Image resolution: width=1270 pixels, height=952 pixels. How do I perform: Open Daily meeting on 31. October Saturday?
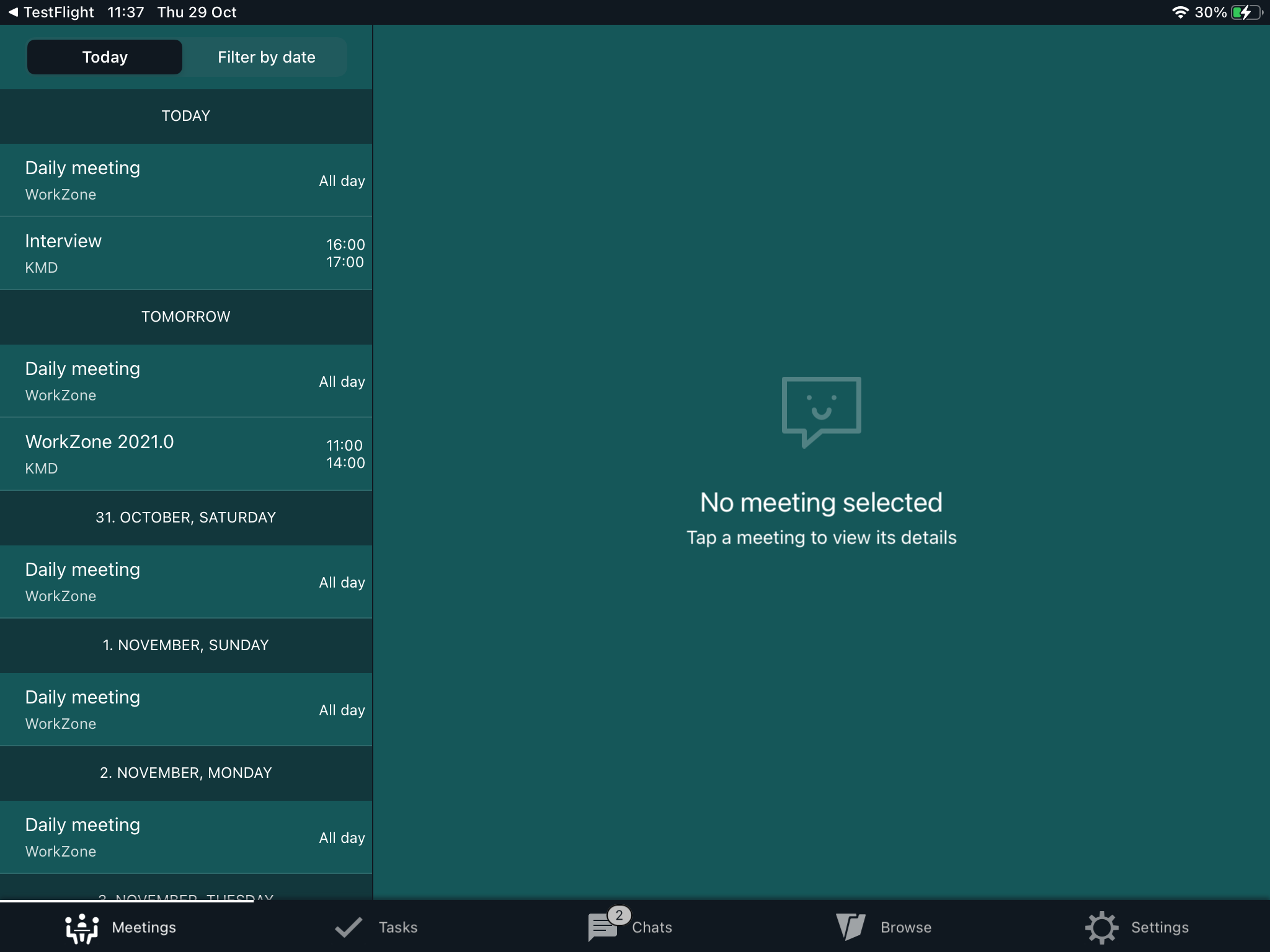tap(186, 582)
